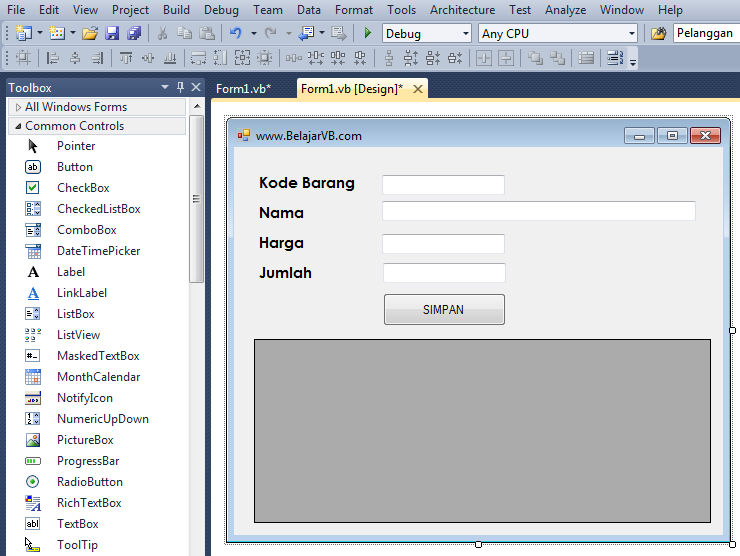Click the Align Lefts layout icon
The image size is (740, 556).
pos(52,58)
